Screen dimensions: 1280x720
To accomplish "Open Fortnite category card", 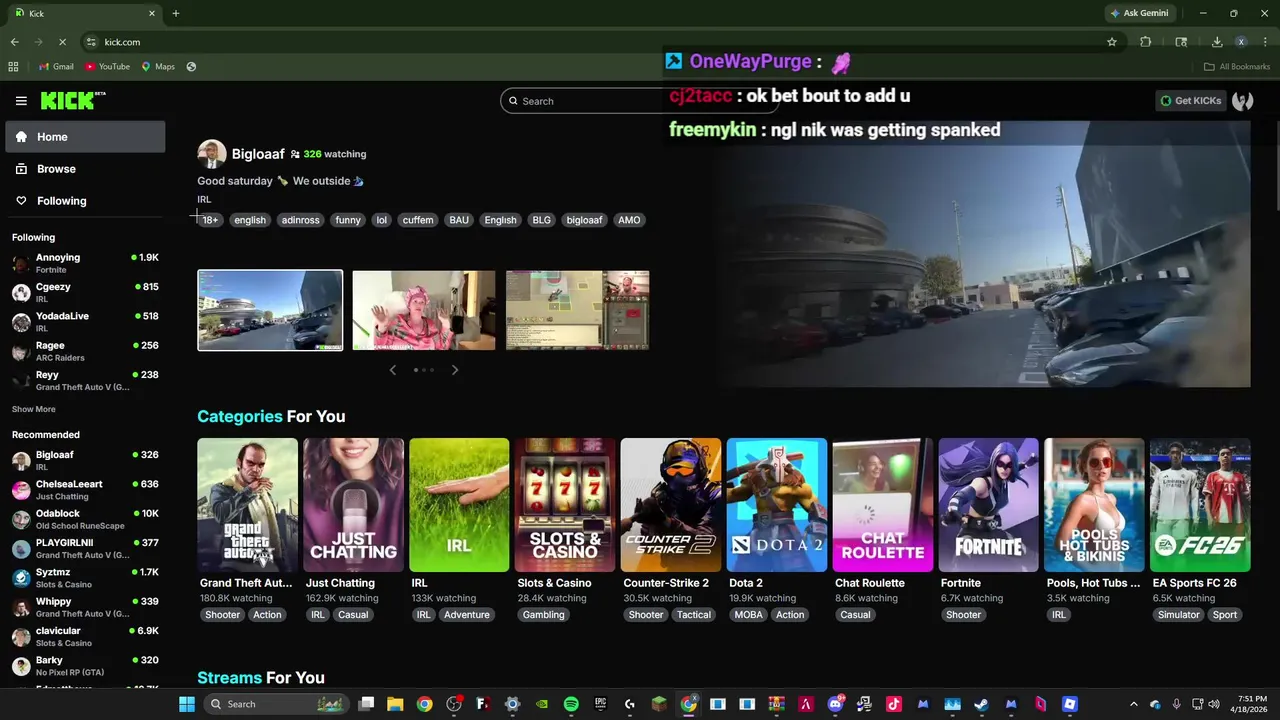I will pos(989,505).
